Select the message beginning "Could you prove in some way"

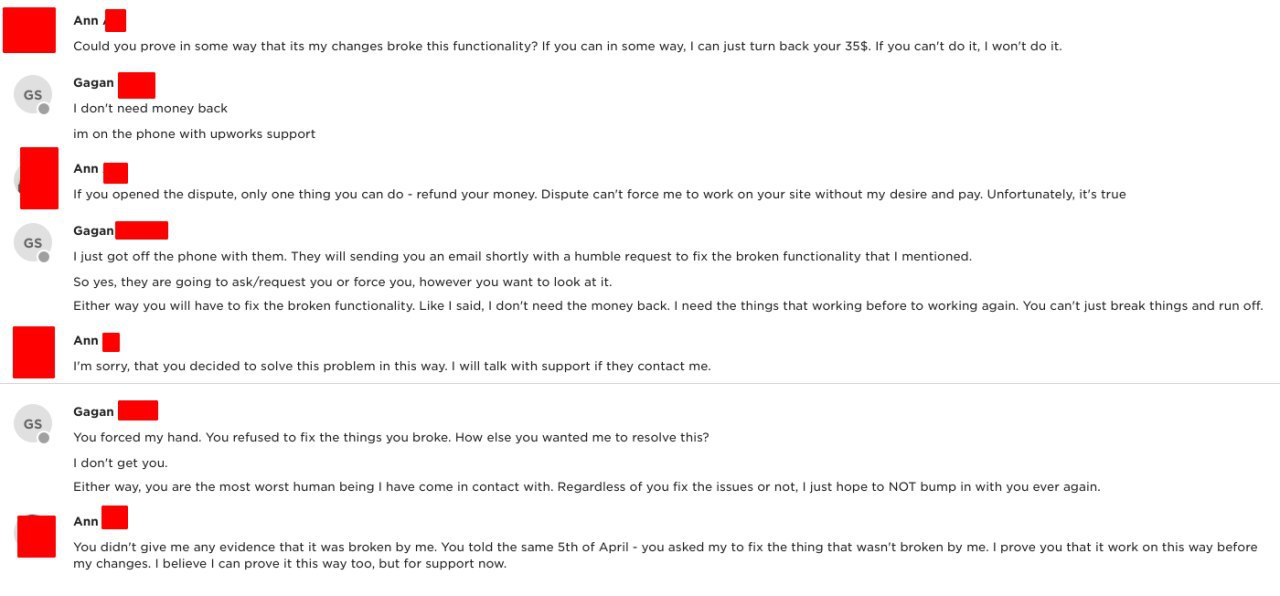pyautogui.click(x=567, y=46)
